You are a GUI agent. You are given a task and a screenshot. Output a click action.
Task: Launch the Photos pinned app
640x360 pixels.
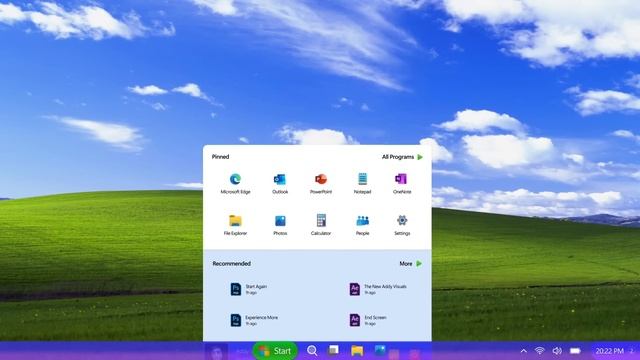pos(280,225)
